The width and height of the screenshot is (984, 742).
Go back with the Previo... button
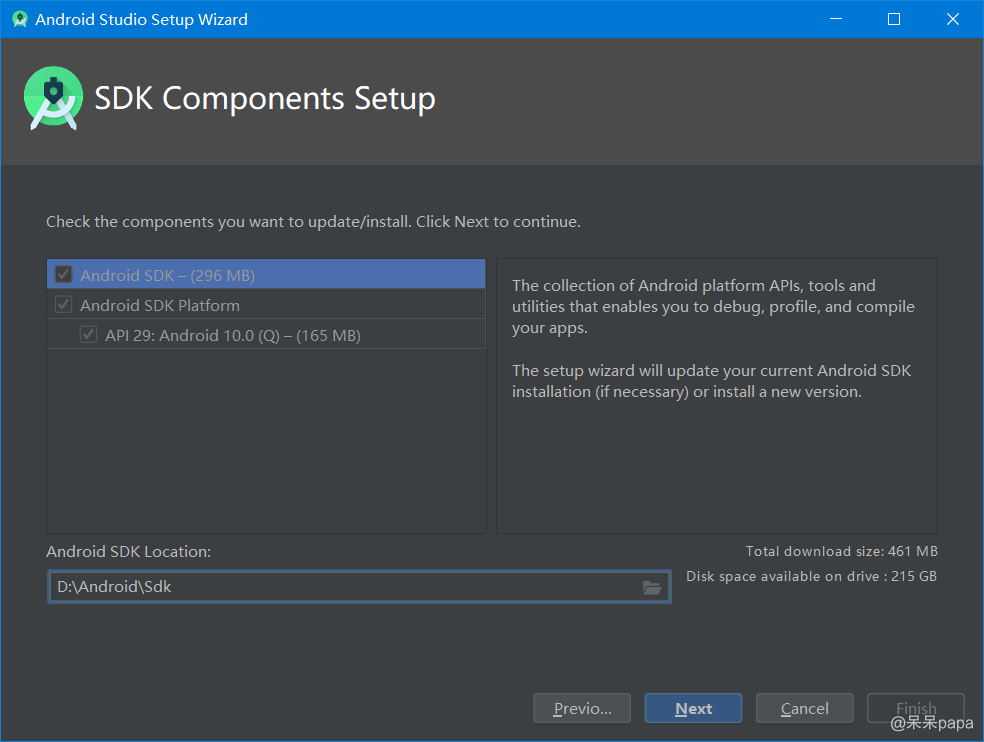(x=582, y=709)
